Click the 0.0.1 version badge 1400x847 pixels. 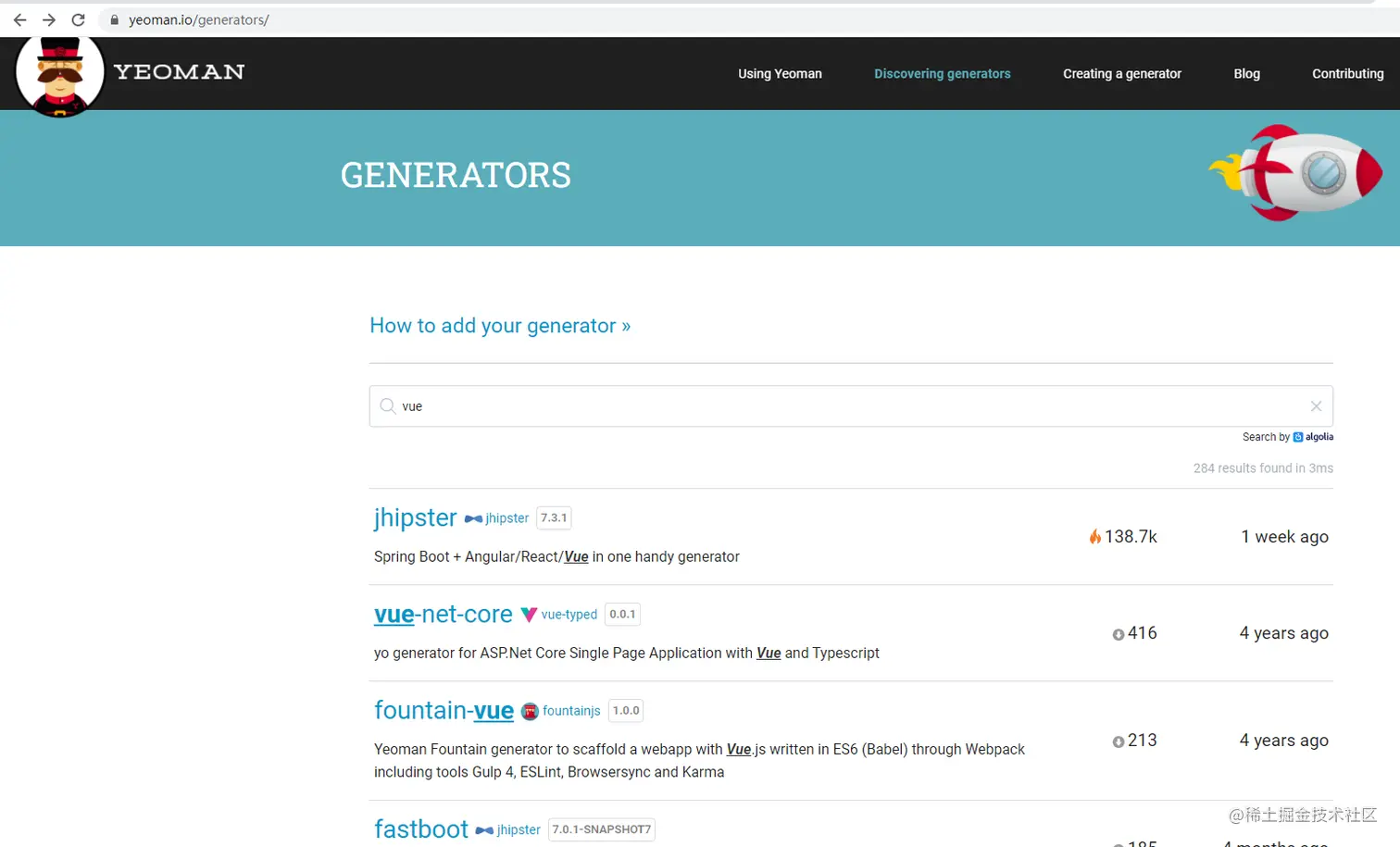point(622,615)
